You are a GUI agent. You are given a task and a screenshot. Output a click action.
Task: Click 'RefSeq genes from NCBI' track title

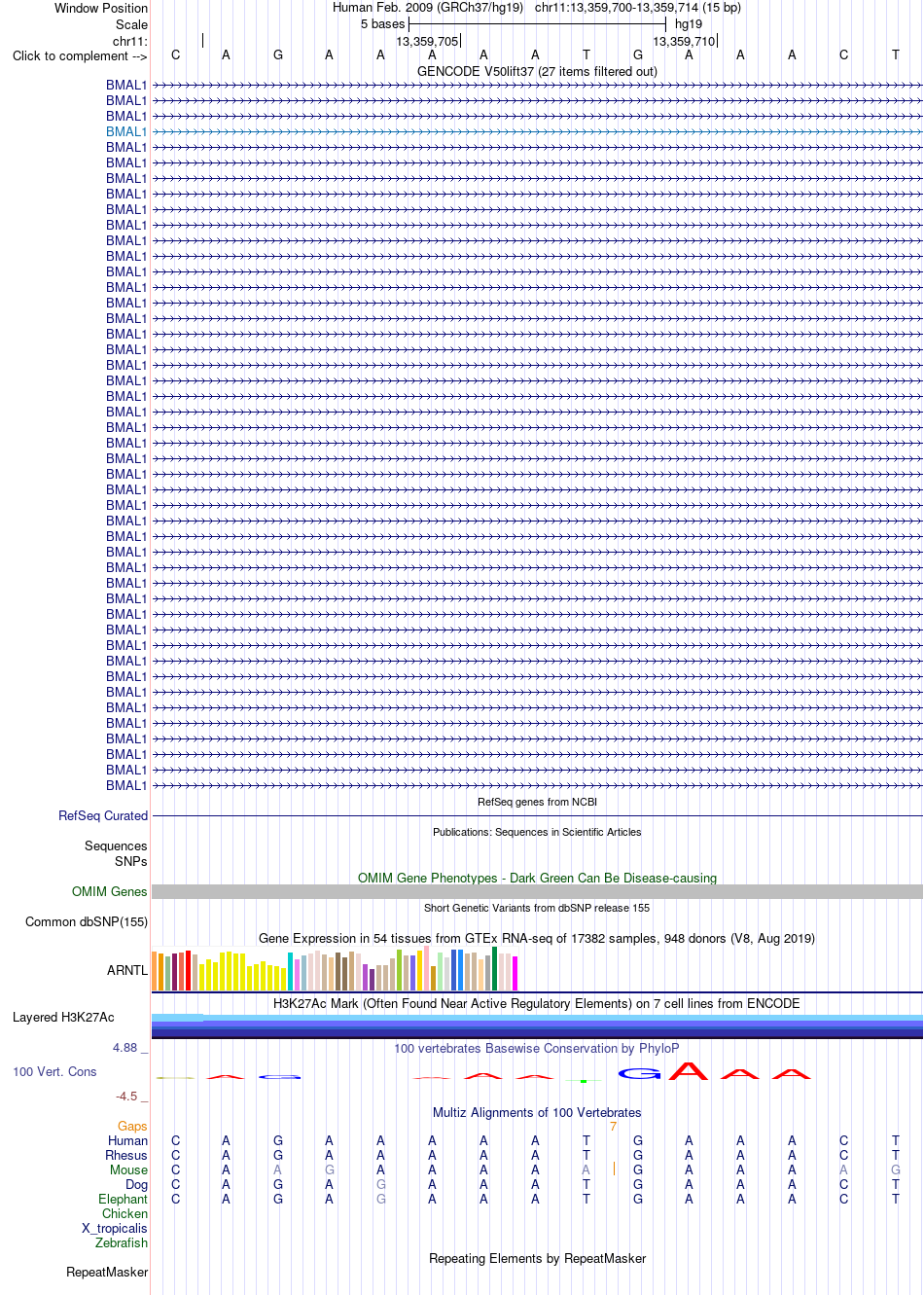pos(537,802)
